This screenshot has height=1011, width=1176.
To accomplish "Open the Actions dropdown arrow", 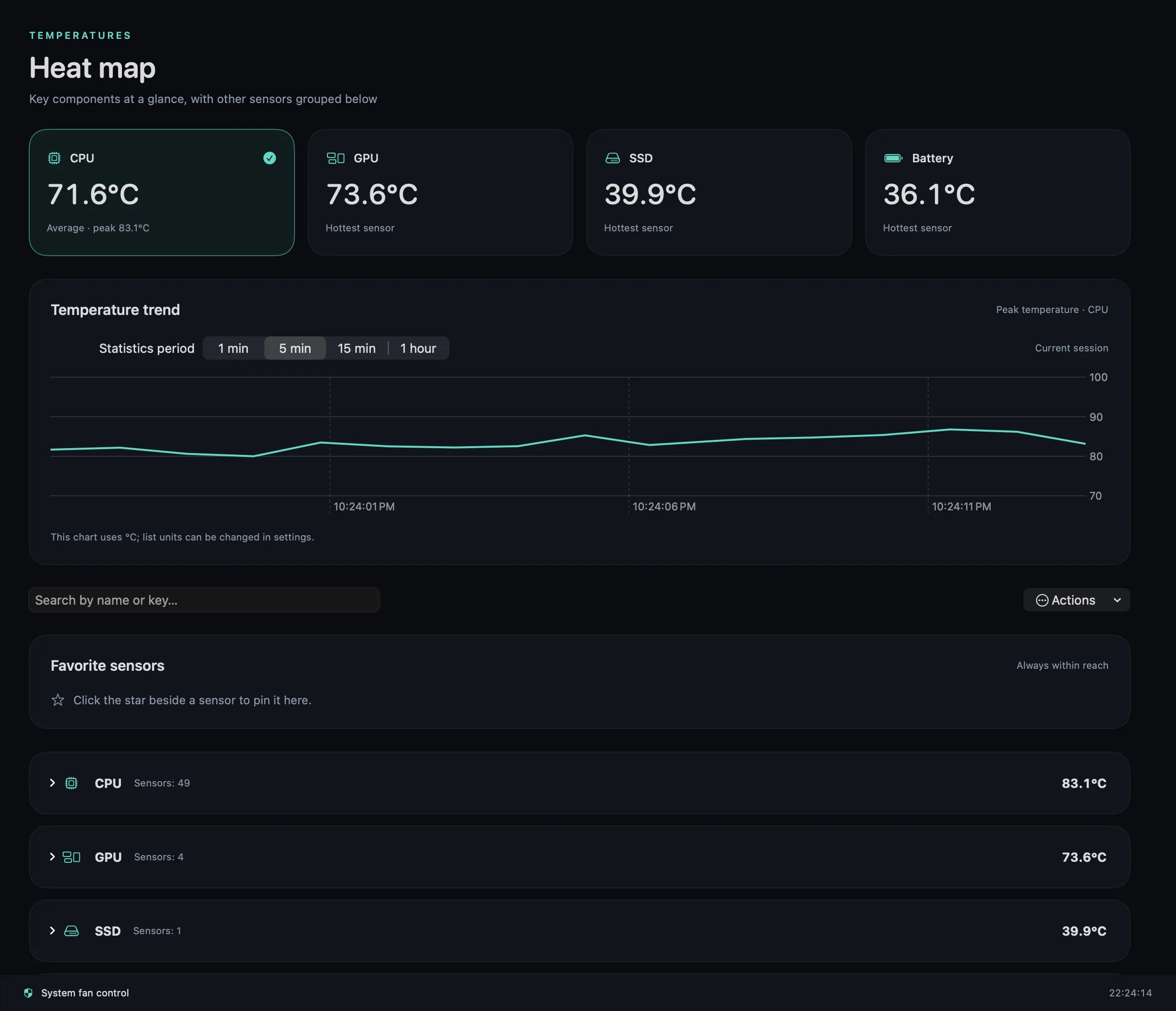I will point(1117,600).
